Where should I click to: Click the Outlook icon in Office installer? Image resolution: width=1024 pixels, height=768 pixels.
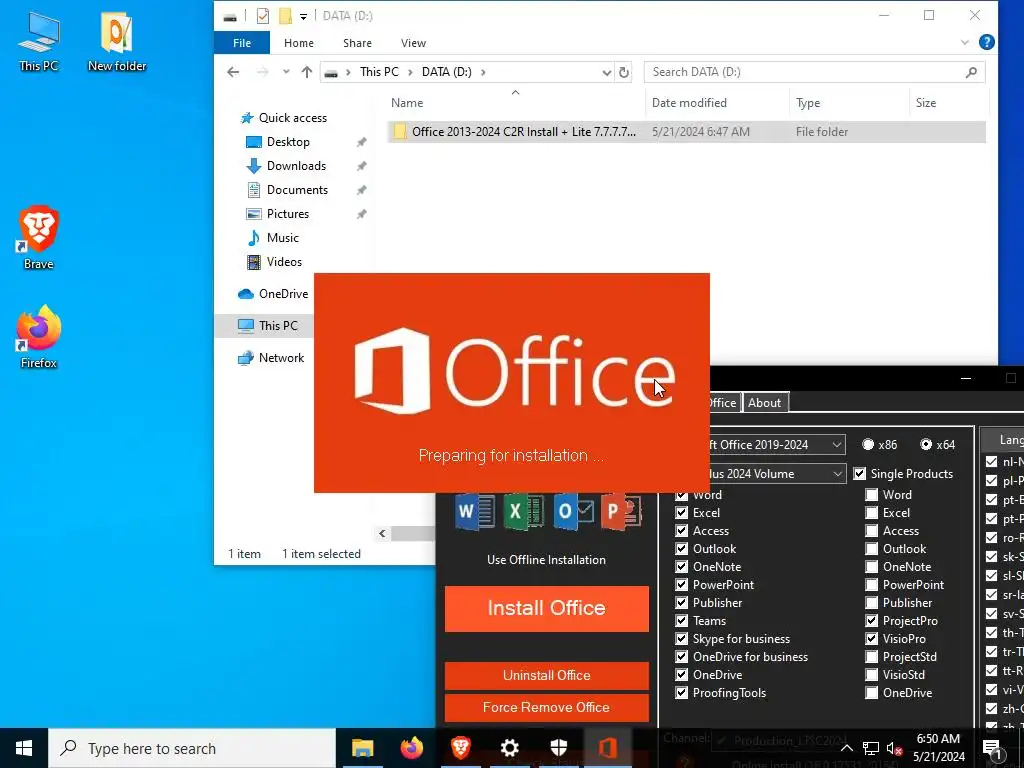point(573,511)
